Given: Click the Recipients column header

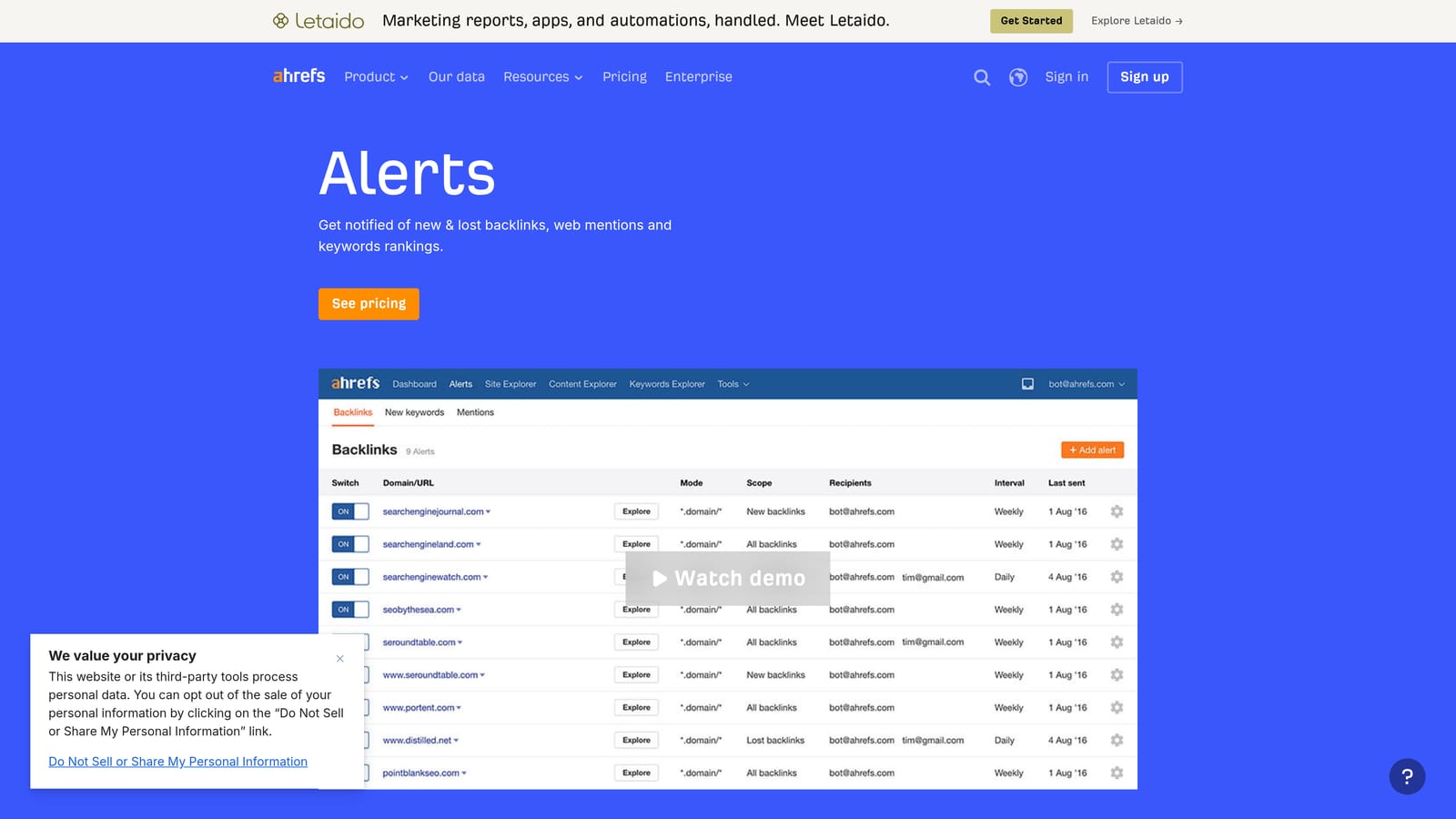Looking at the screenshot, I should click(850, 483).
